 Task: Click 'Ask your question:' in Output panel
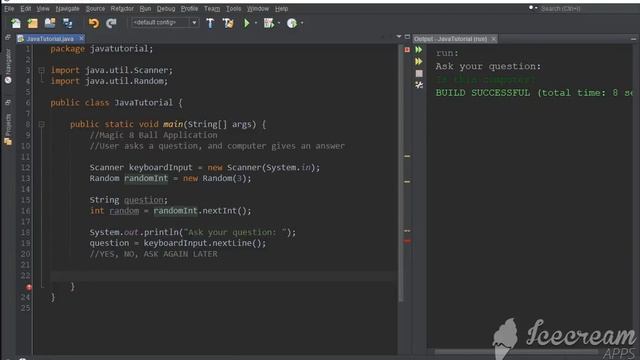click(x=488, y=66)
